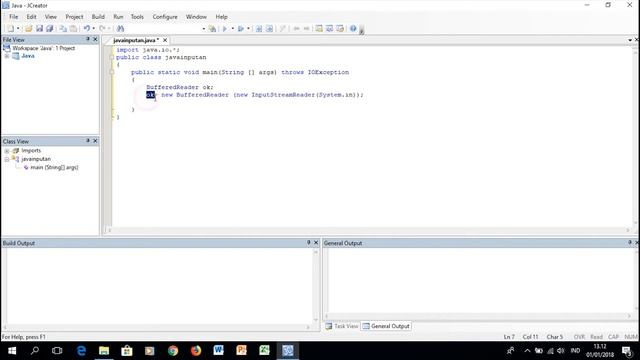Open Google Chrome from the taskbar

click(x=173, y=351)
